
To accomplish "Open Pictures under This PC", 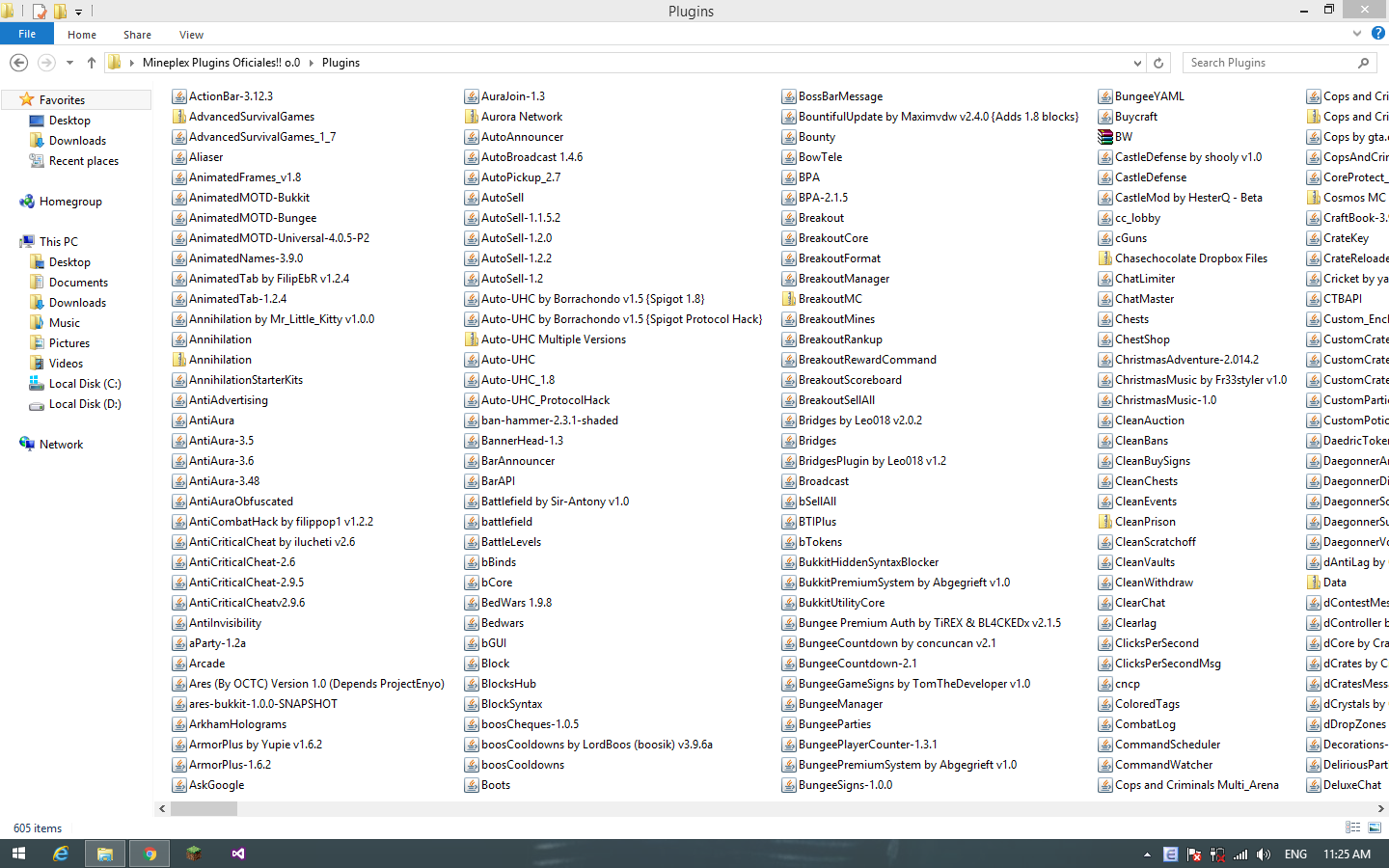I will (x=69, y=343).
